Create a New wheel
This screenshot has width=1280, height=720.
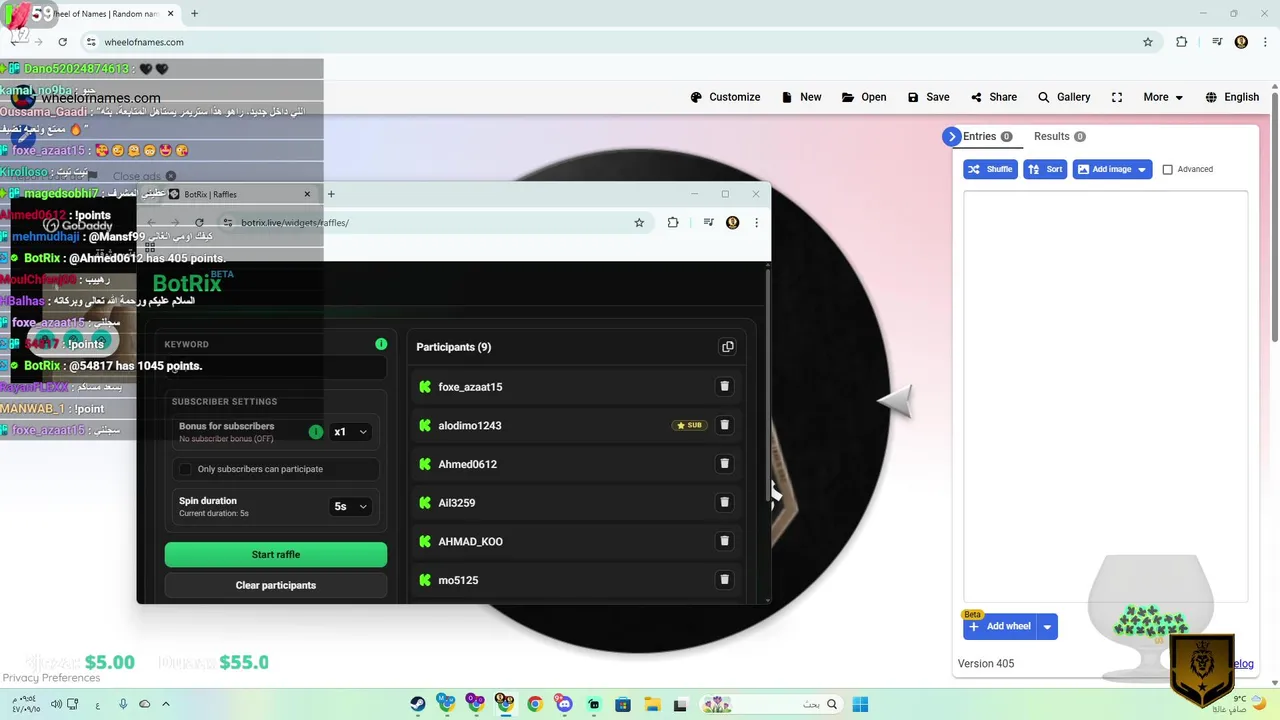pos(801,97)
